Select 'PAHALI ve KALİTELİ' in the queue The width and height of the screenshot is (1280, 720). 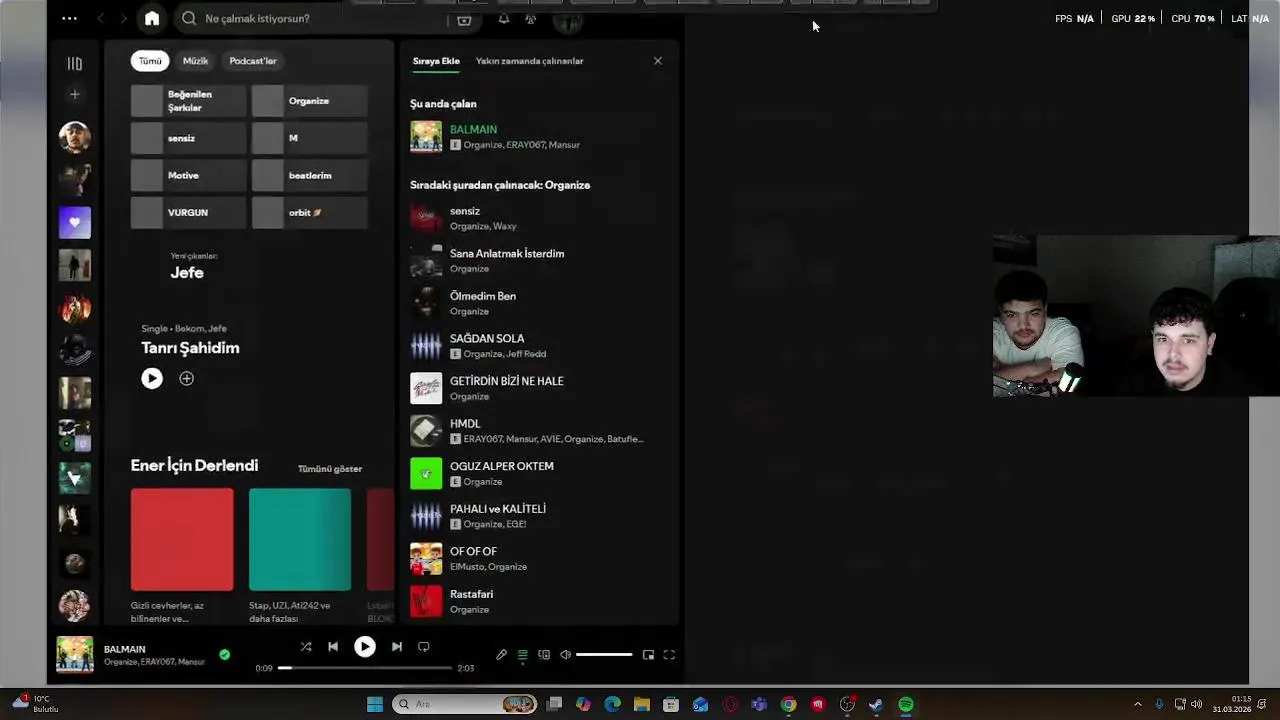click(x=538, y=516)
